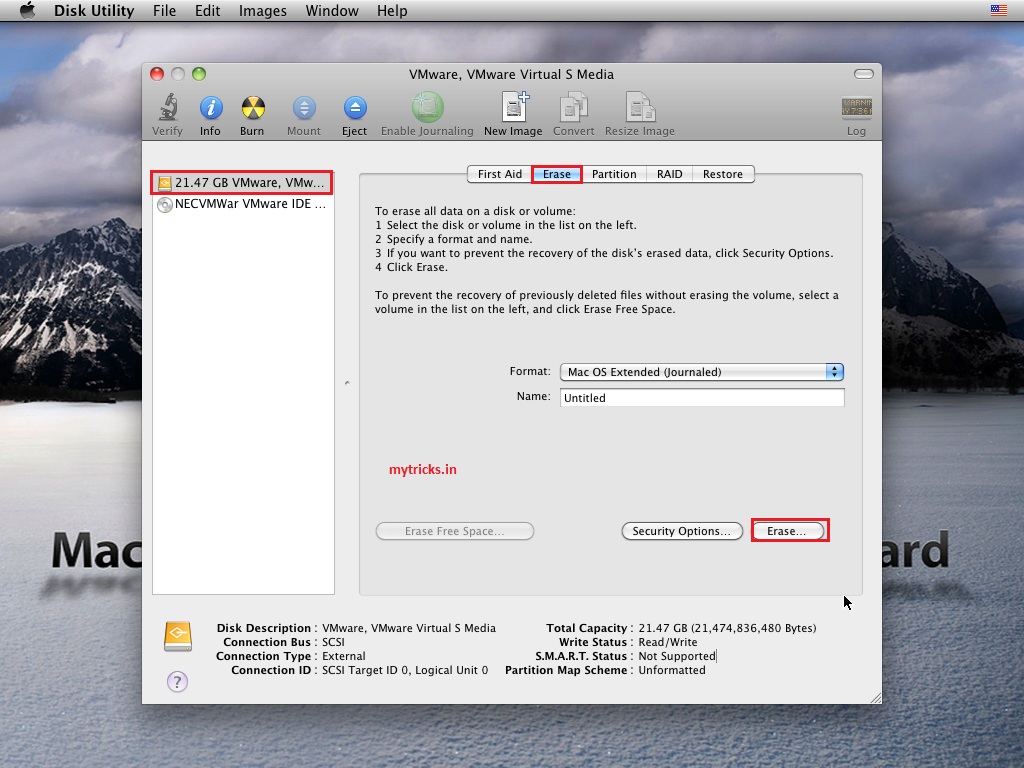The width and height of the screenshot is (1024, 768).
Task: Click the Mount toolbar icon
Action: [304, 107]
